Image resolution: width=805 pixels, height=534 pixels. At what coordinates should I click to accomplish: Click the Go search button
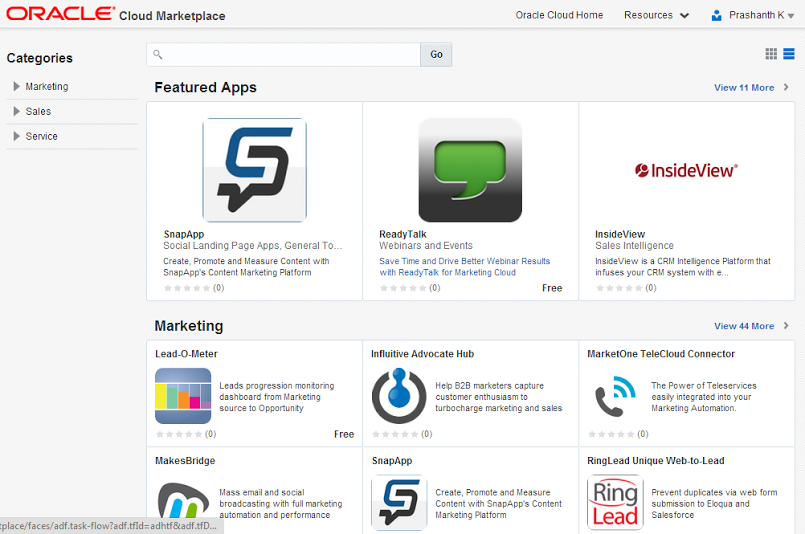tap(436, 54)
